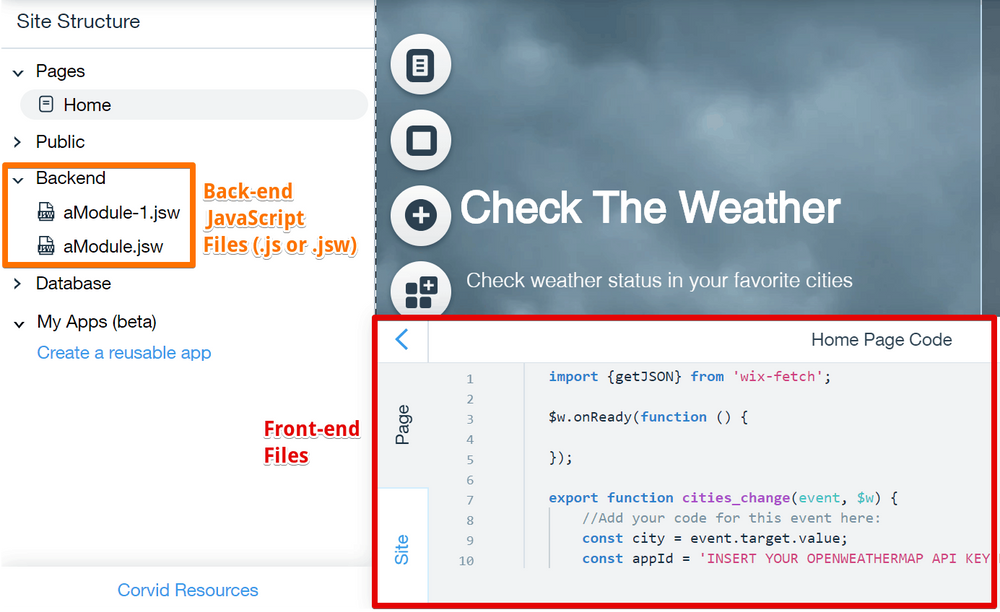Click the Site Structure panel title

click(78, 21)
